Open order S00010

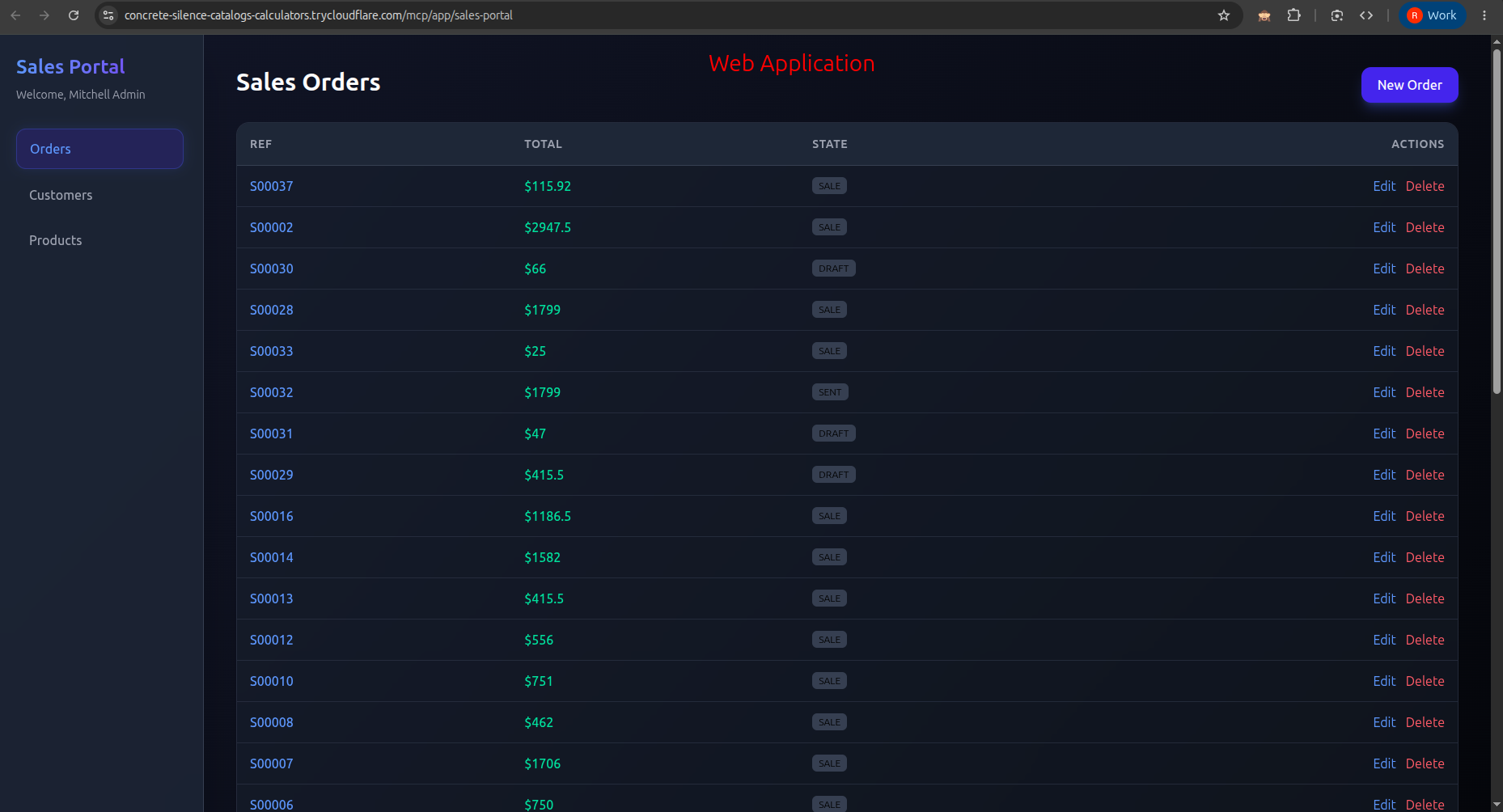271,681
